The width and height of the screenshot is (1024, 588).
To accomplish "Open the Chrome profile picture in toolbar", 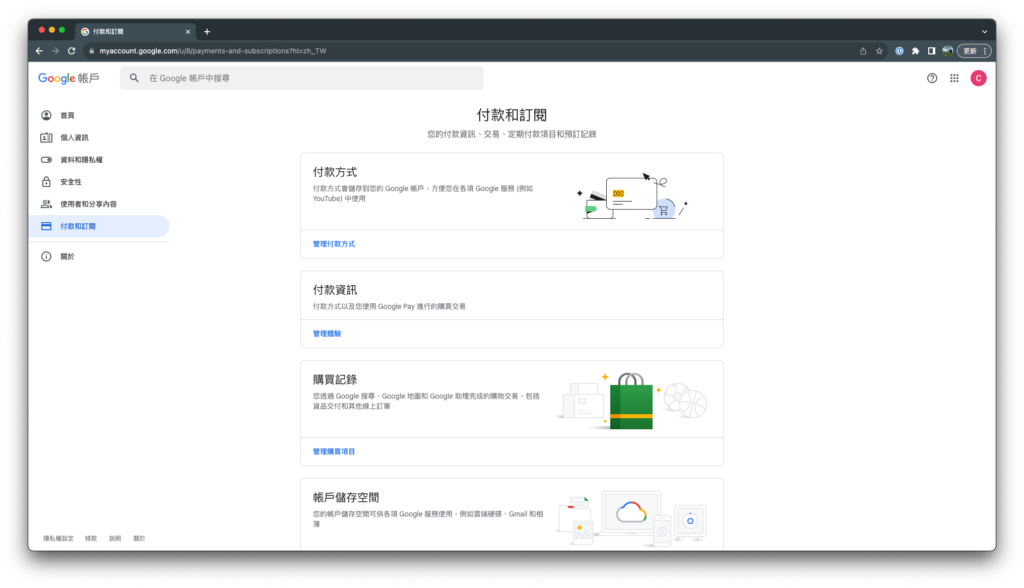I will pos(948,51).
